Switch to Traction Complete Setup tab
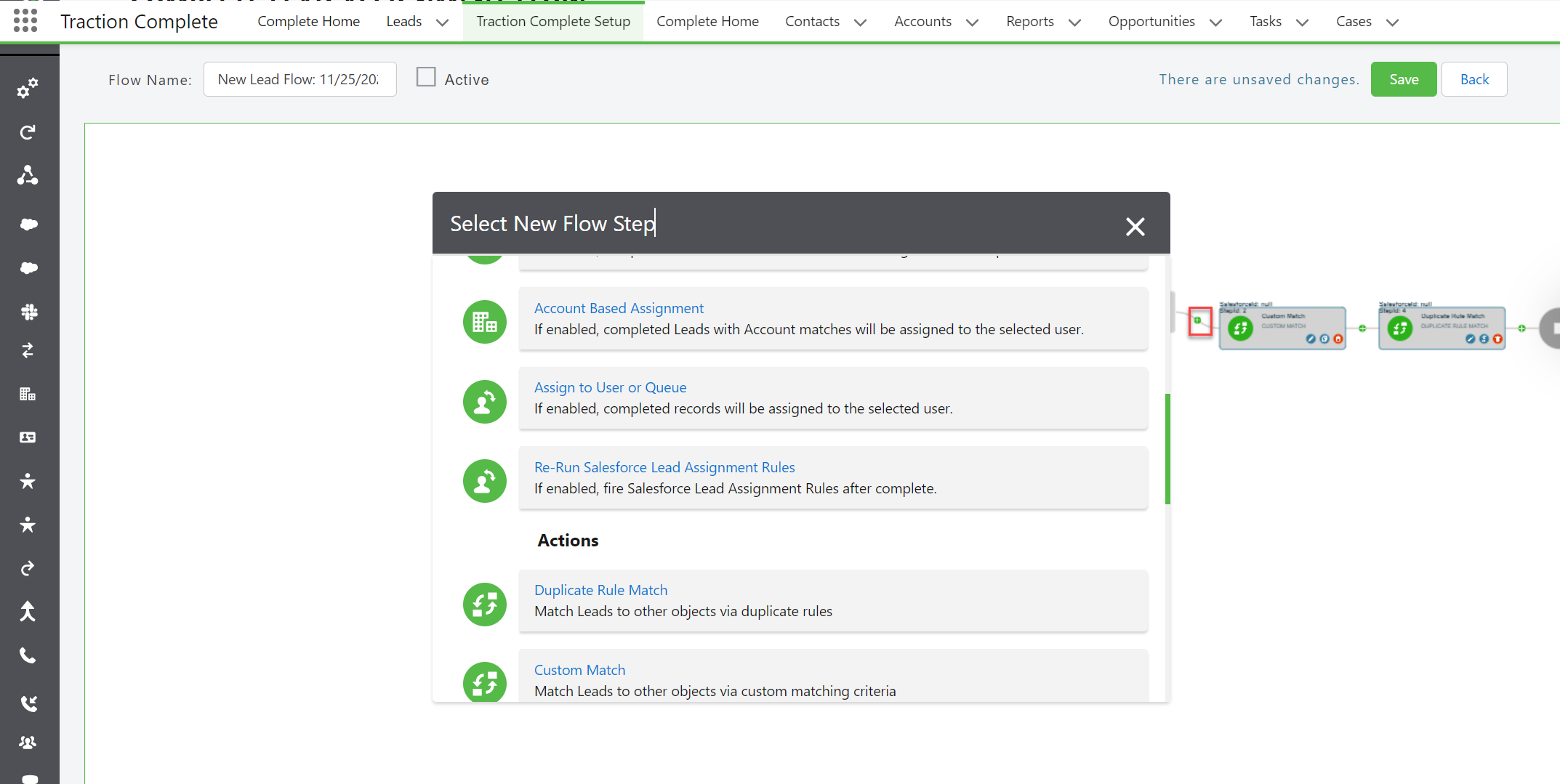 [553, 22]
